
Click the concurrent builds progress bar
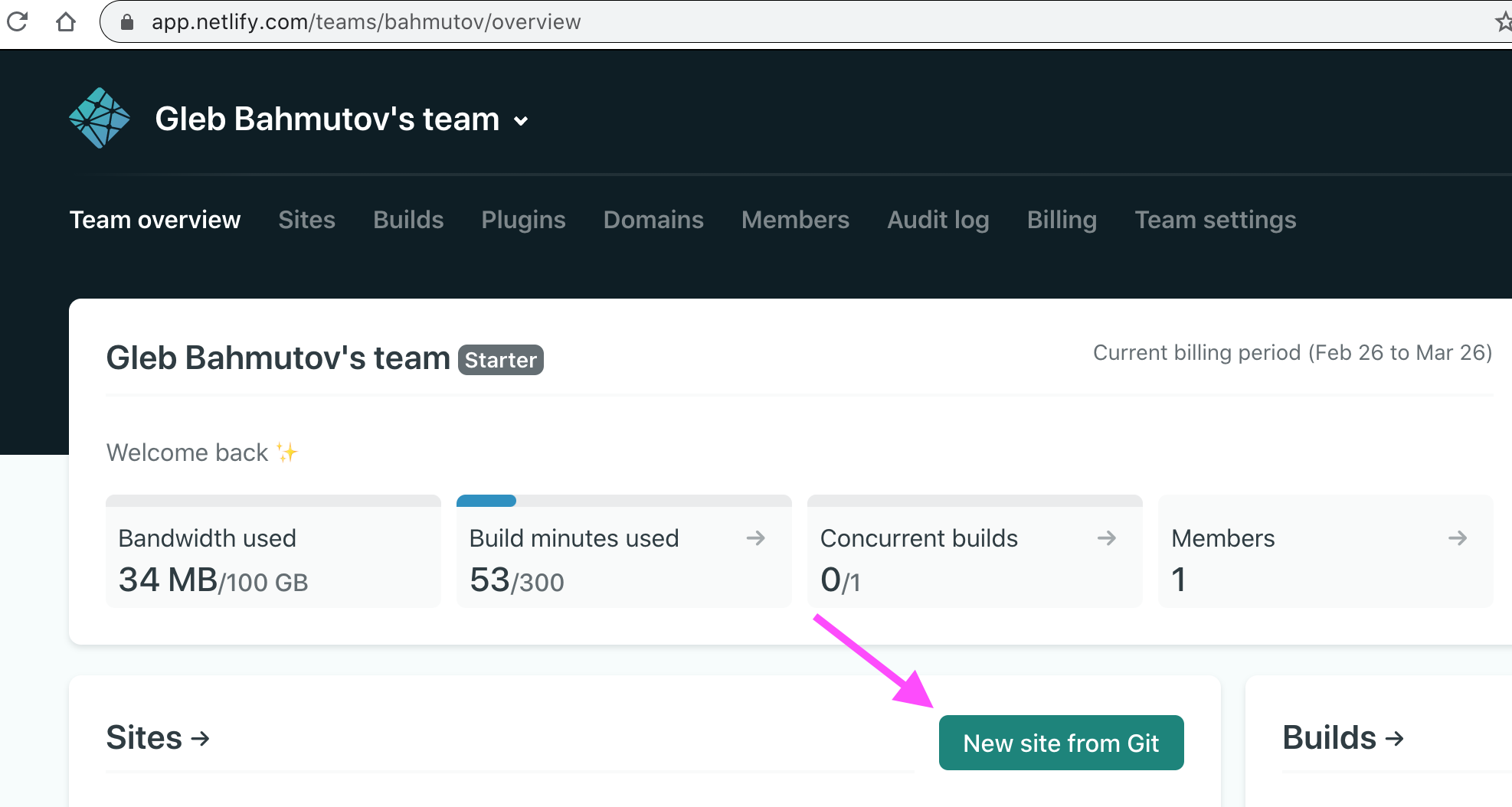point(975,501)
